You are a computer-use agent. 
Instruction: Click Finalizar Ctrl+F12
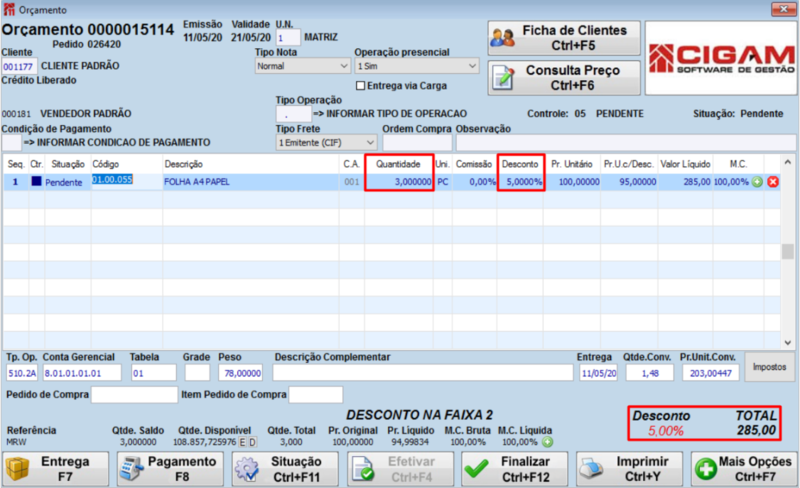pos(515,469)
